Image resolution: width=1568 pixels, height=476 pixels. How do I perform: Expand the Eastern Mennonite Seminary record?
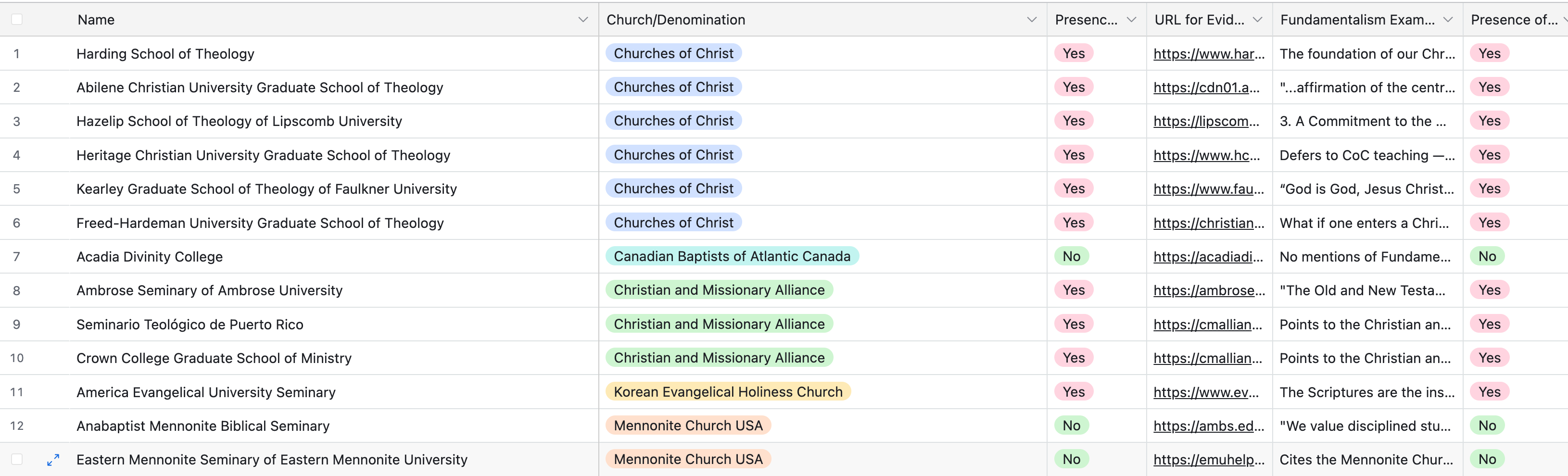pyautogui.click(x=53, y=460)
